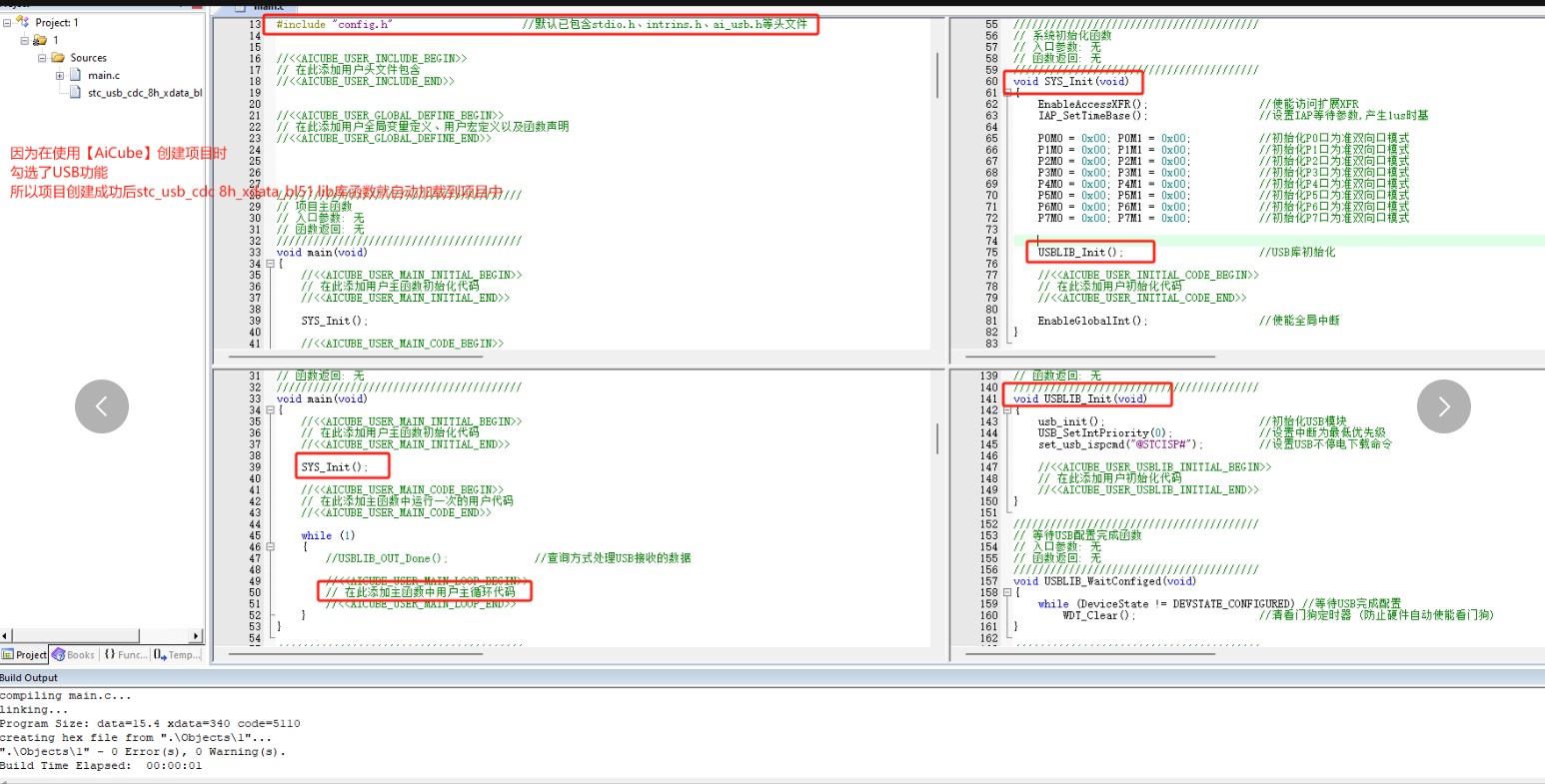Switch to the Functions tab

(124, 655)
